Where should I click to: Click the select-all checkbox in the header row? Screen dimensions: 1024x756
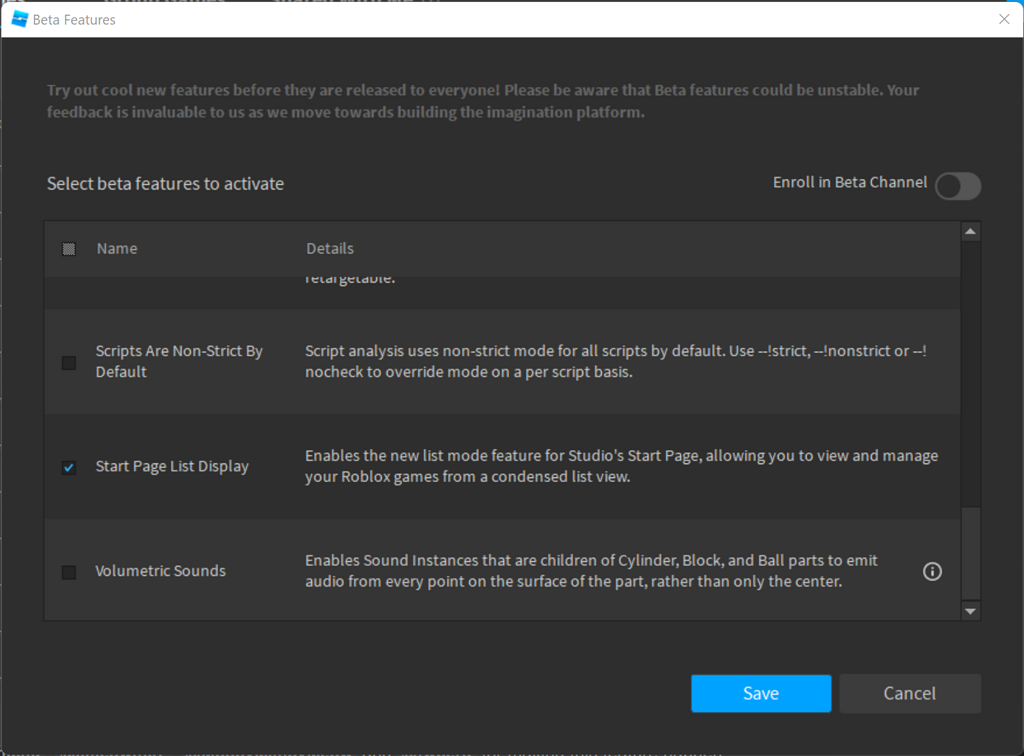pyautogui.click(x=68, y=248)
